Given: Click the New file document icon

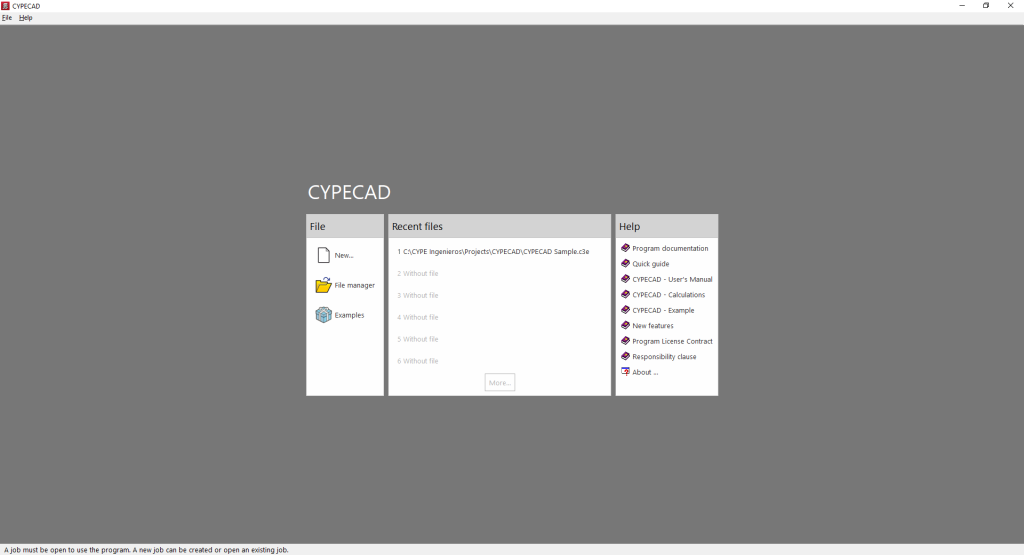Looking at the screenshot, I should tap(323, 255).
